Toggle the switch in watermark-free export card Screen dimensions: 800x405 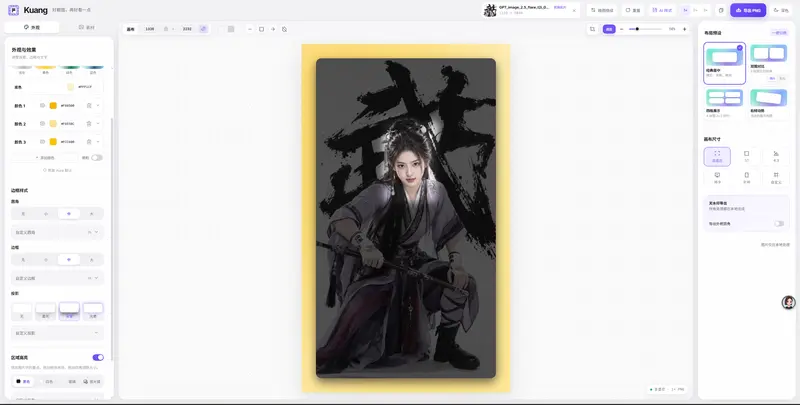(779, 223)
